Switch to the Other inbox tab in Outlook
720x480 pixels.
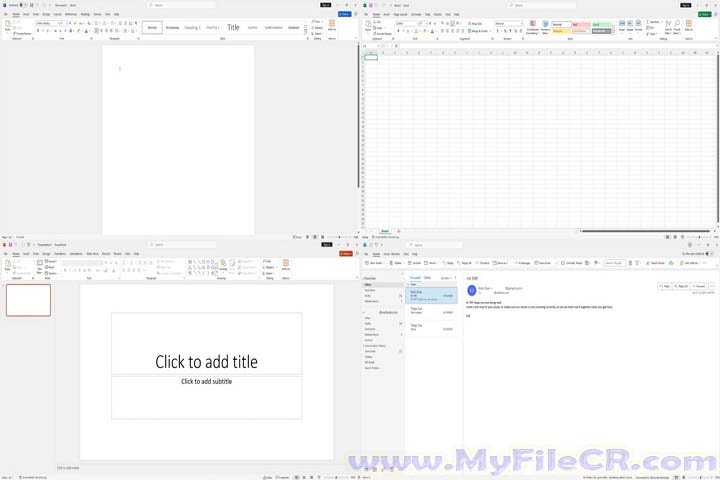pos(428,278)
